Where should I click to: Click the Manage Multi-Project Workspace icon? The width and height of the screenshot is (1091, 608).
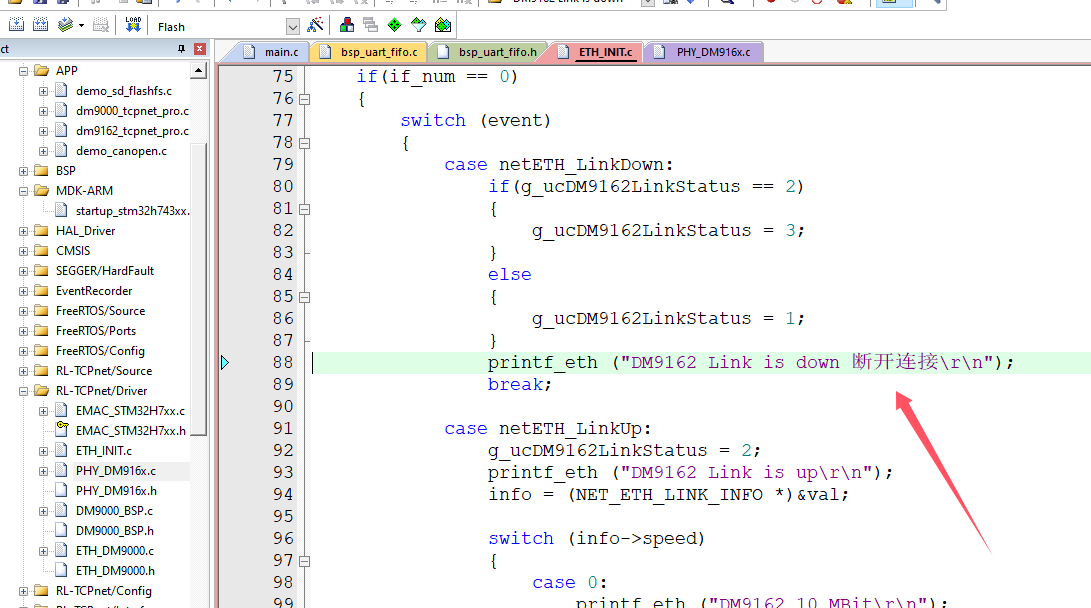[x=370, y=26]
